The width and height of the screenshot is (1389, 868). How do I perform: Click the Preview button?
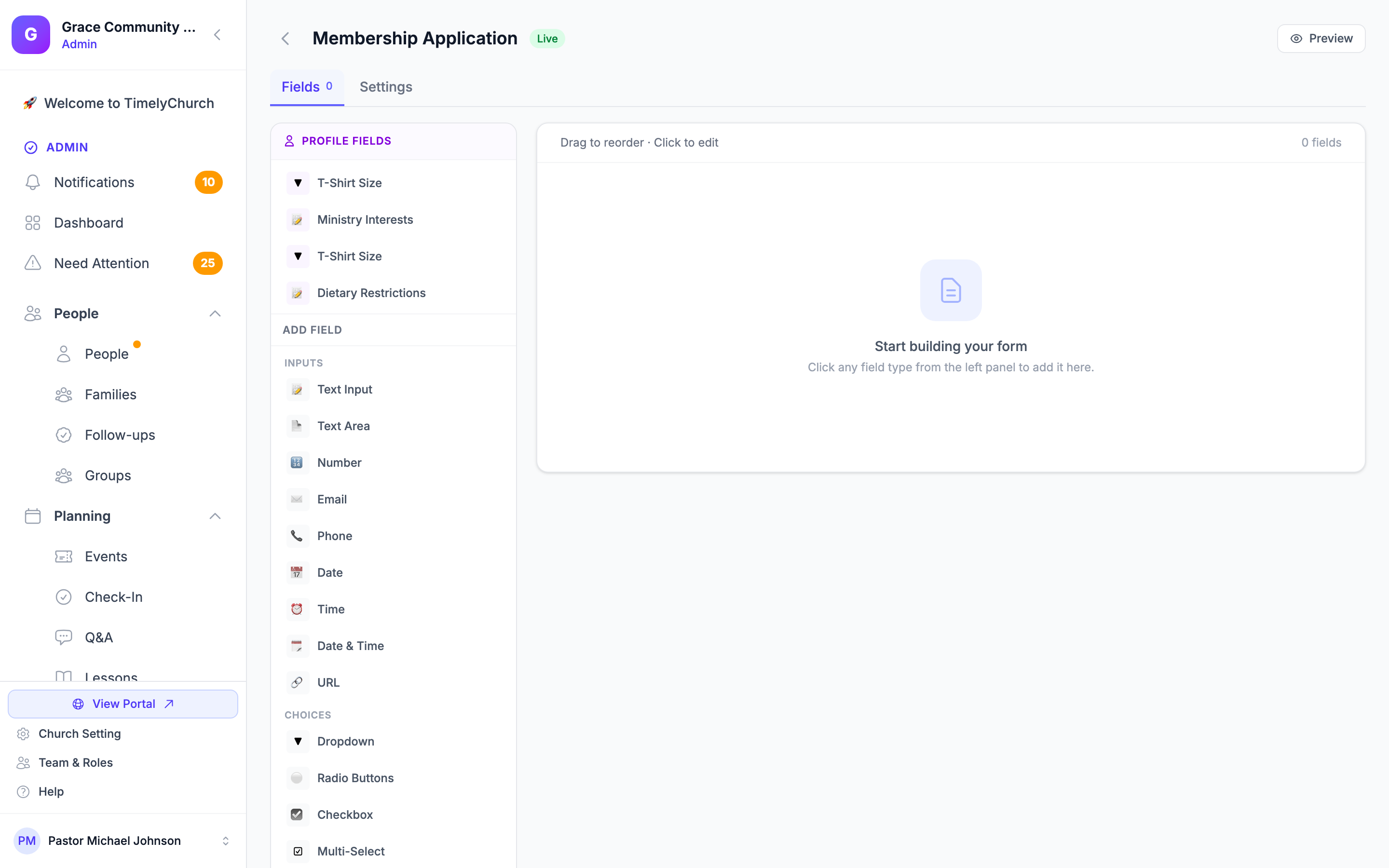point(1321,39)
